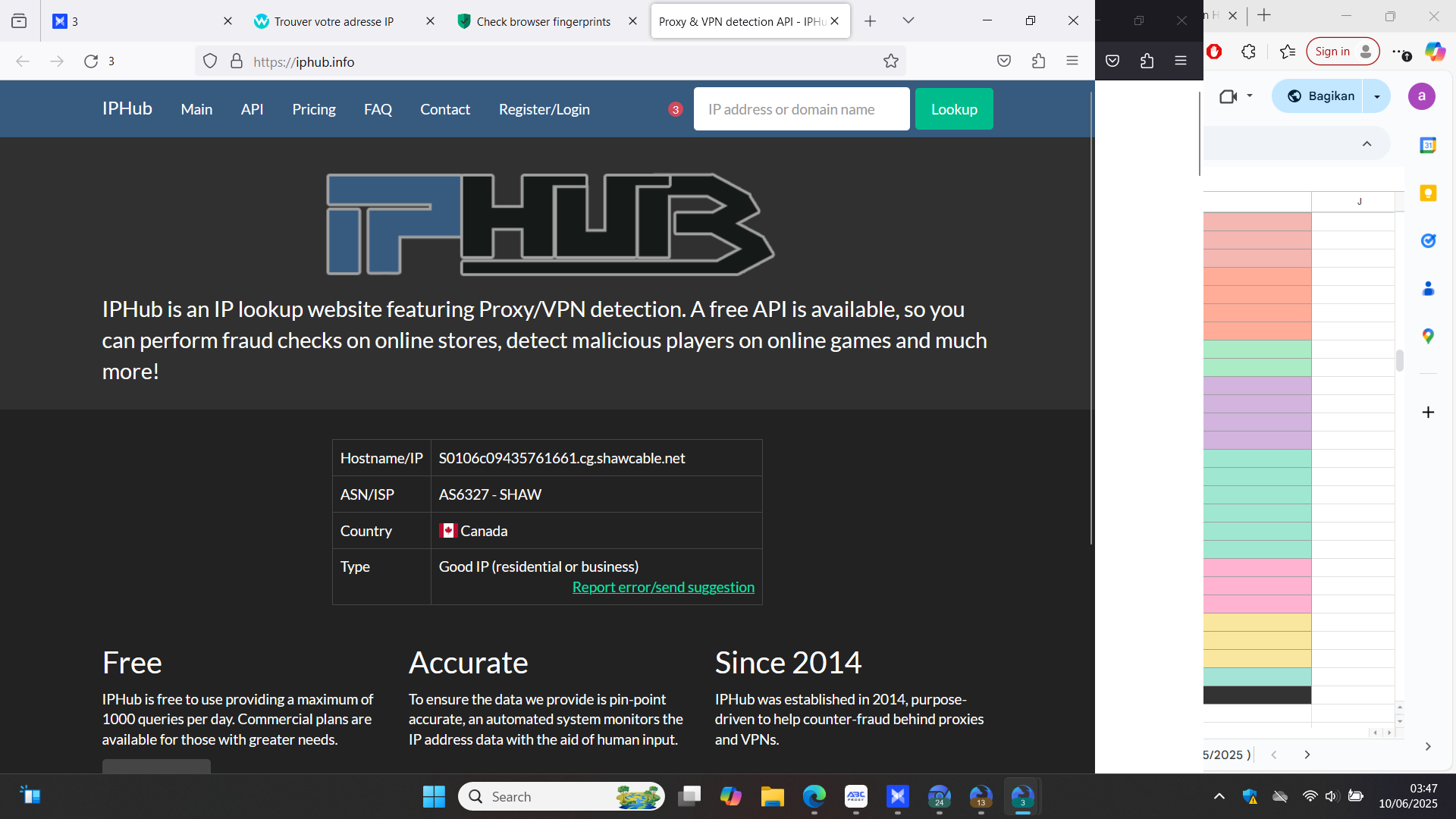The width and height of the screenshot is (1456, 819).
Task: Open Firefox extensions puzzle icon
Action: click(x=1038, y=61)
